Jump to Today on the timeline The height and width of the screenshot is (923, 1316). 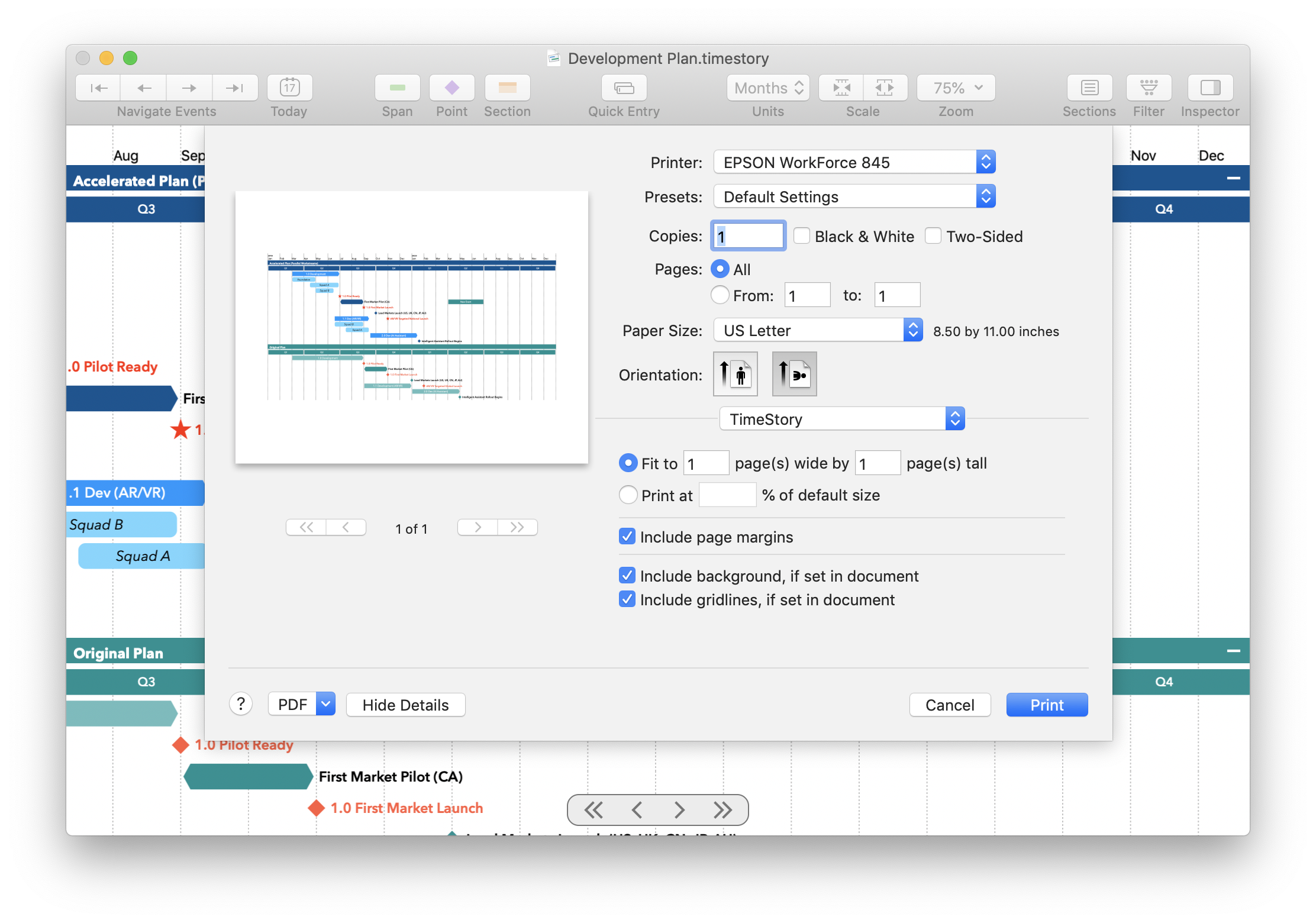[289, 87]
